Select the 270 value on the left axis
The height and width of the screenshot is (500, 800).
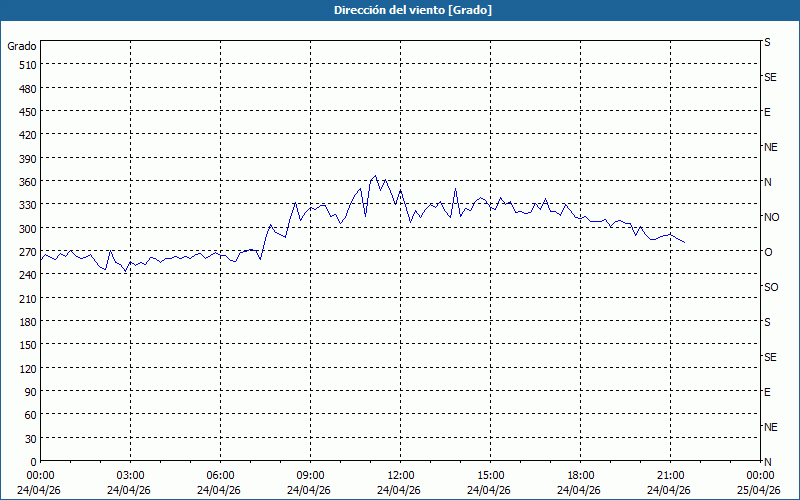click(26, 251)
